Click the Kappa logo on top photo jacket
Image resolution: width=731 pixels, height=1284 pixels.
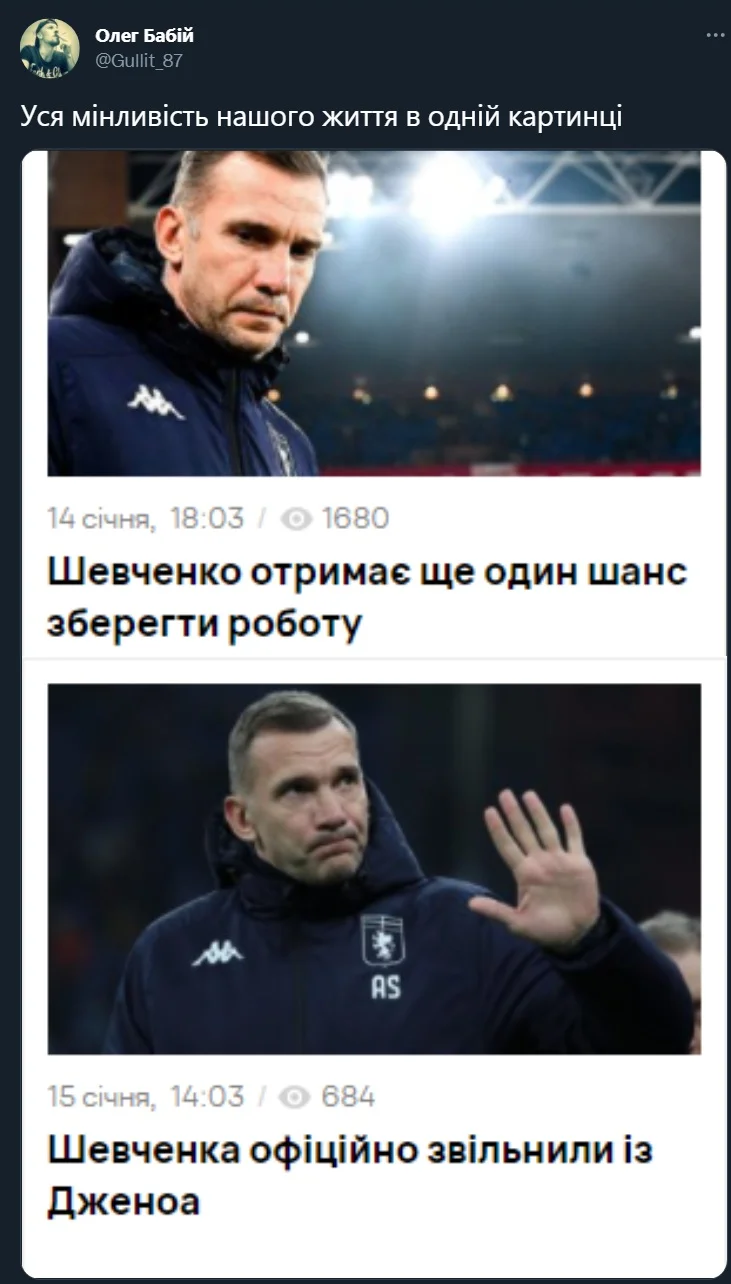(x=156, y=402)
